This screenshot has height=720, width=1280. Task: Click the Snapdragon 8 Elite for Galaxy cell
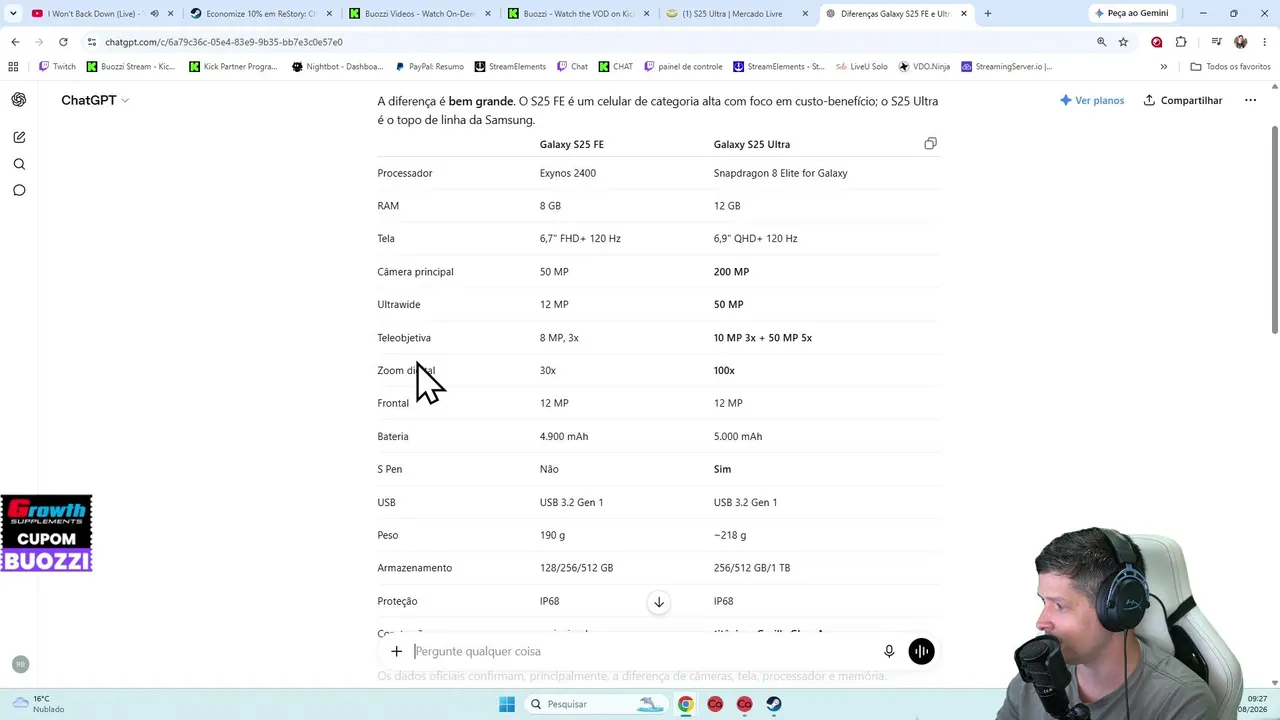click(x=781, y=173)
